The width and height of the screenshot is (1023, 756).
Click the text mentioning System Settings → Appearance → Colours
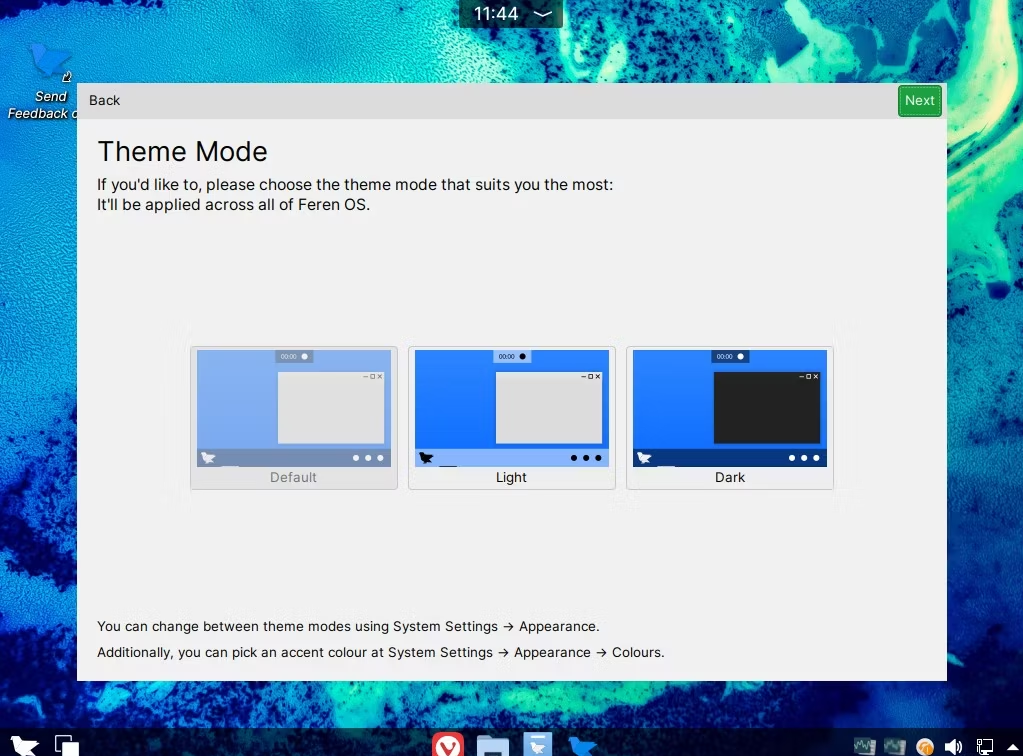pyautogui.click(x=380, y=652)
